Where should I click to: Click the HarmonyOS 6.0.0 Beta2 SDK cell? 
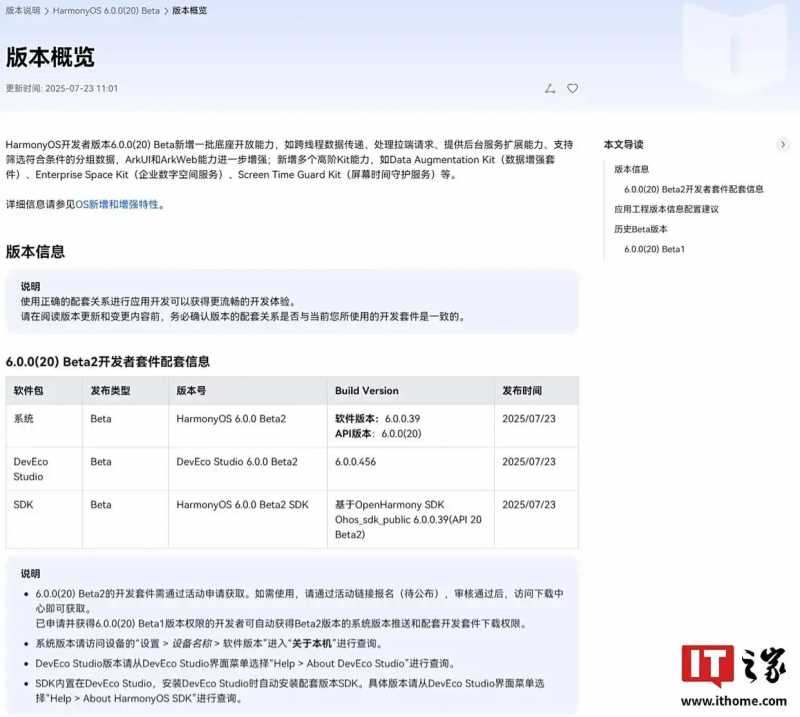(x=242, y=505)
